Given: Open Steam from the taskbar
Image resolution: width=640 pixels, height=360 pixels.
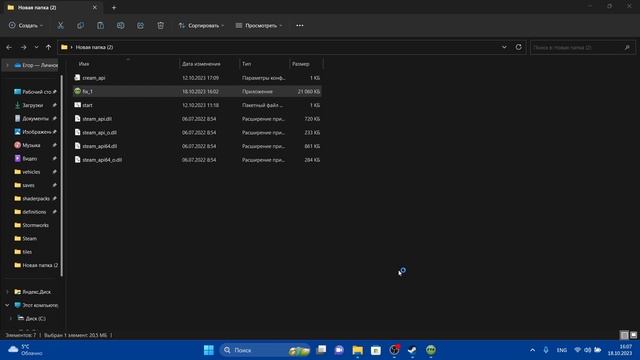Looking at the screenshot, I should coord(412,350).
